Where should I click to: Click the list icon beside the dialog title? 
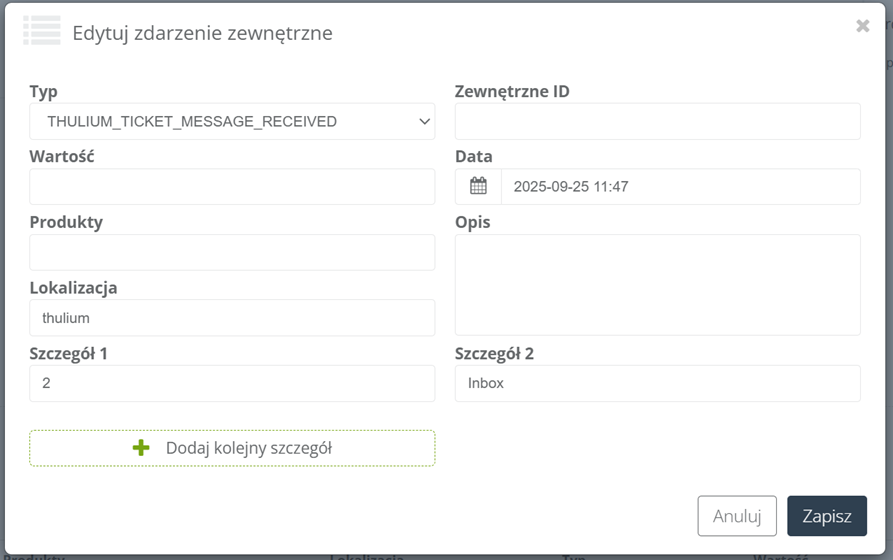click(x=42, y=31)
